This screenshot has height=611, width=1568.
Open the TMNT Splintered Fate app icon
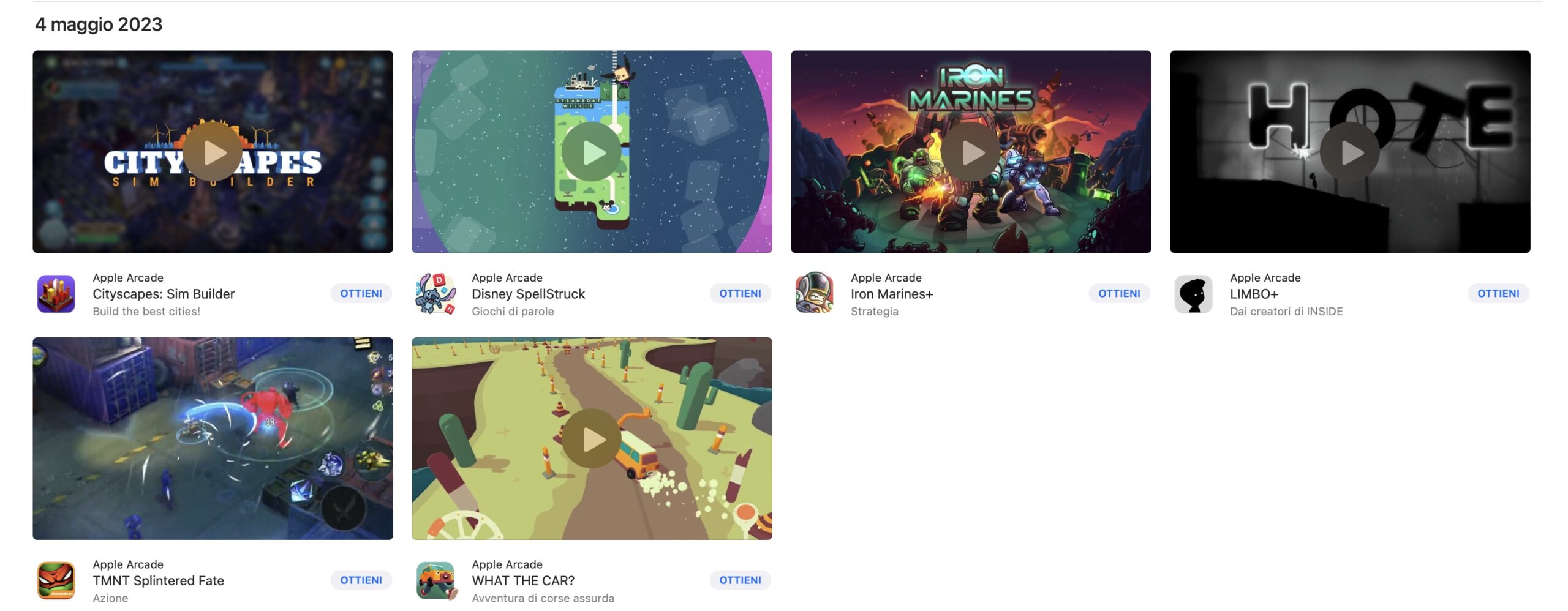(x=56, y=580)
